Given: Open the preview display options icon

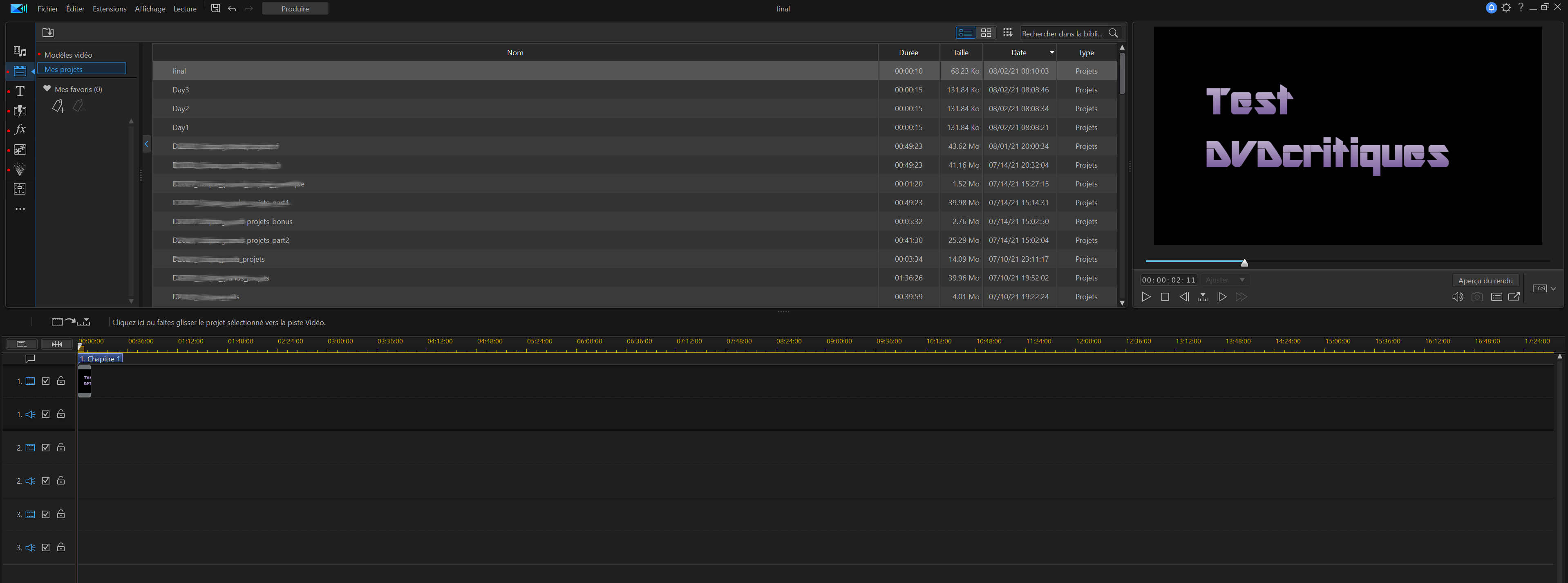Looking at the screenshot, I should (1497, 297).
